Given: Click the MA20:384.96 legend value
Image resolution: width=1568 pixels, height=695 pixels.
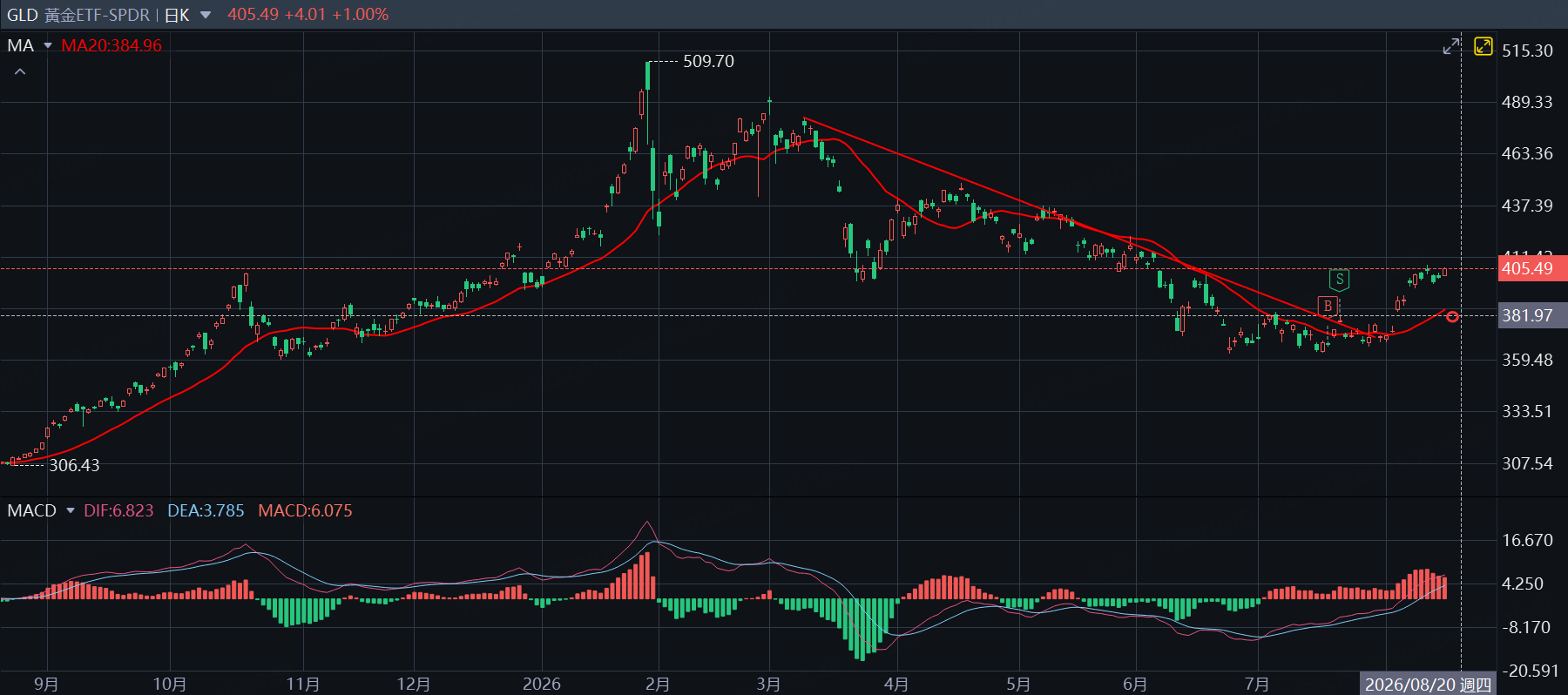Looking at the screenshot, I should coord(112,45).
